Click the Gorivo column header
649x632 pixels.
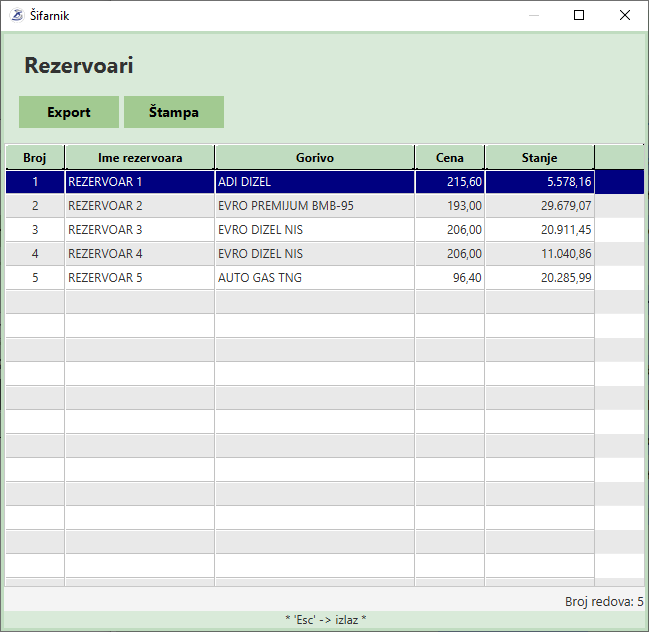pyautogui.click(x=315, y=158)
